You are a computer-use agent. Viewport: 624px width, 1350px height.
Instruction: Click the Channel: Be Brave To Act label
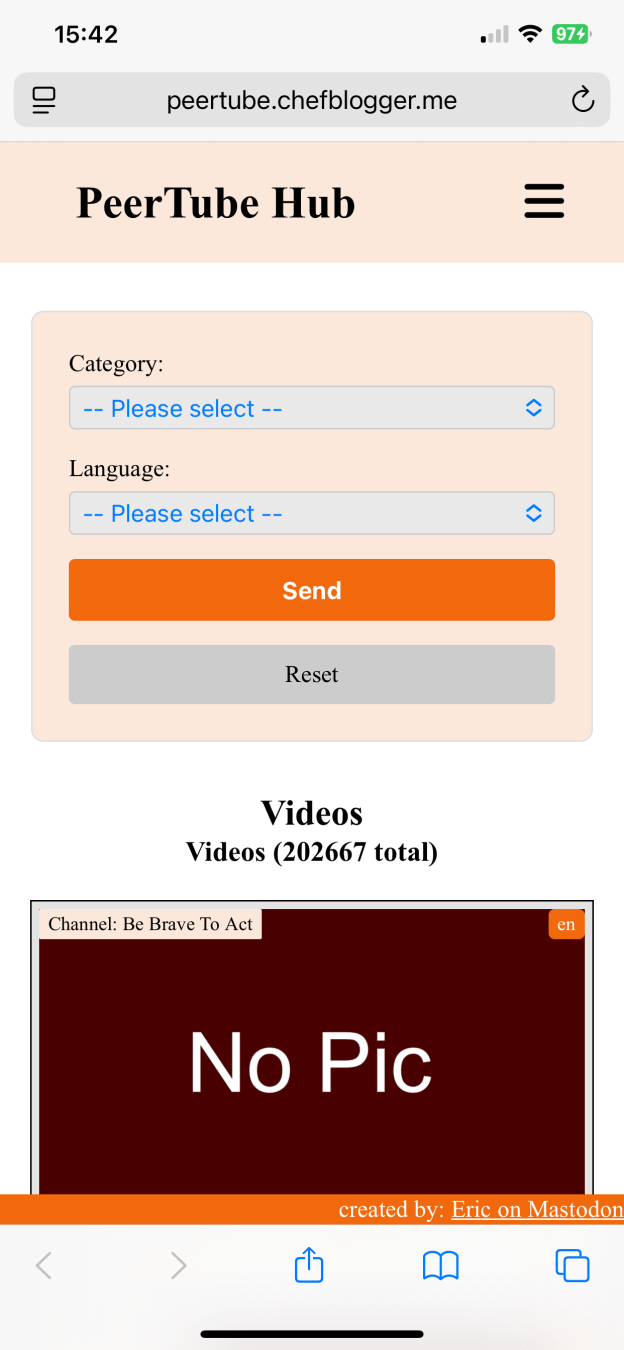[x=150, y=924]
